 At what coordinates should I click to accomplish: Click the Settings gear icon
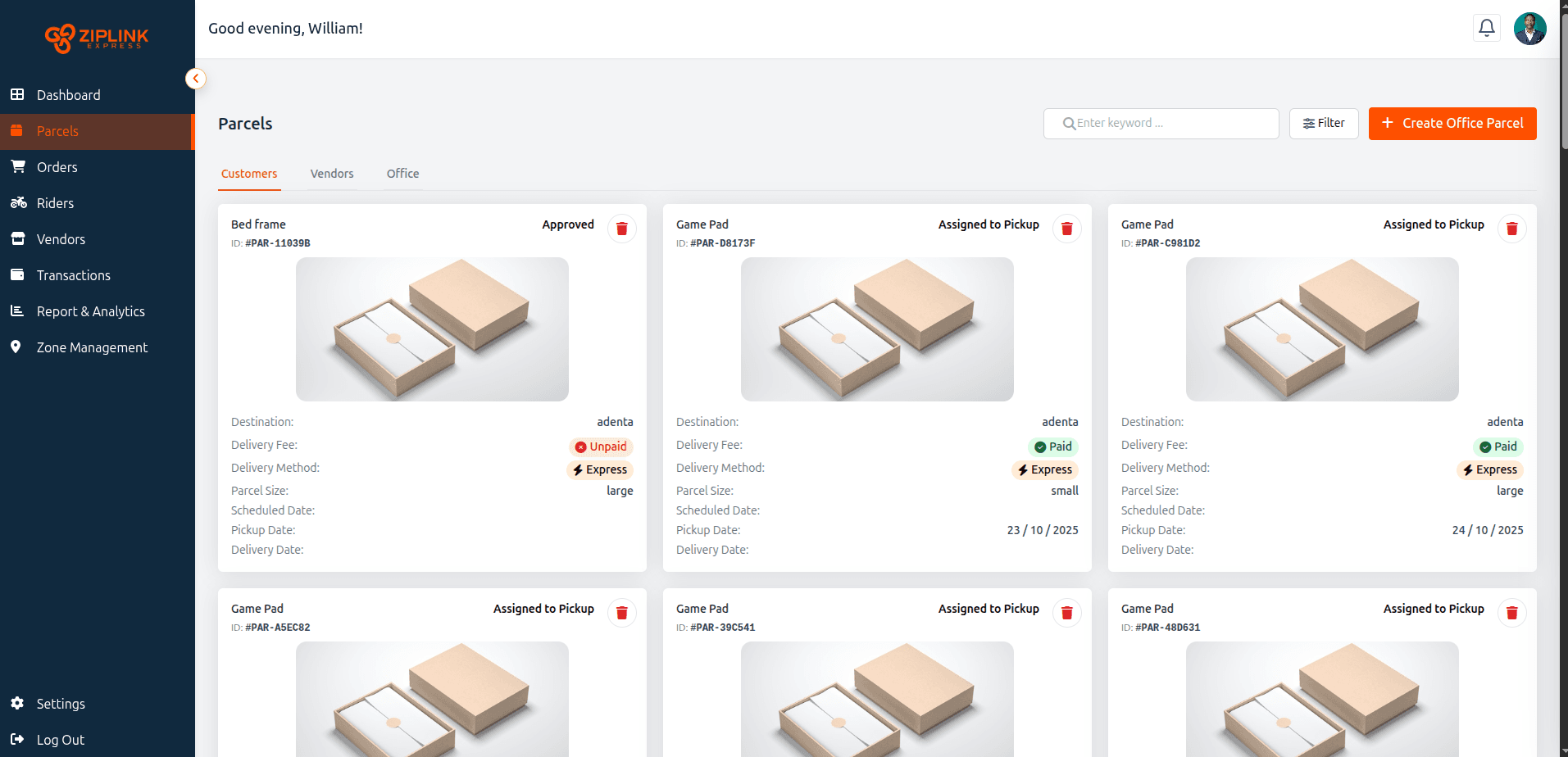17,703
